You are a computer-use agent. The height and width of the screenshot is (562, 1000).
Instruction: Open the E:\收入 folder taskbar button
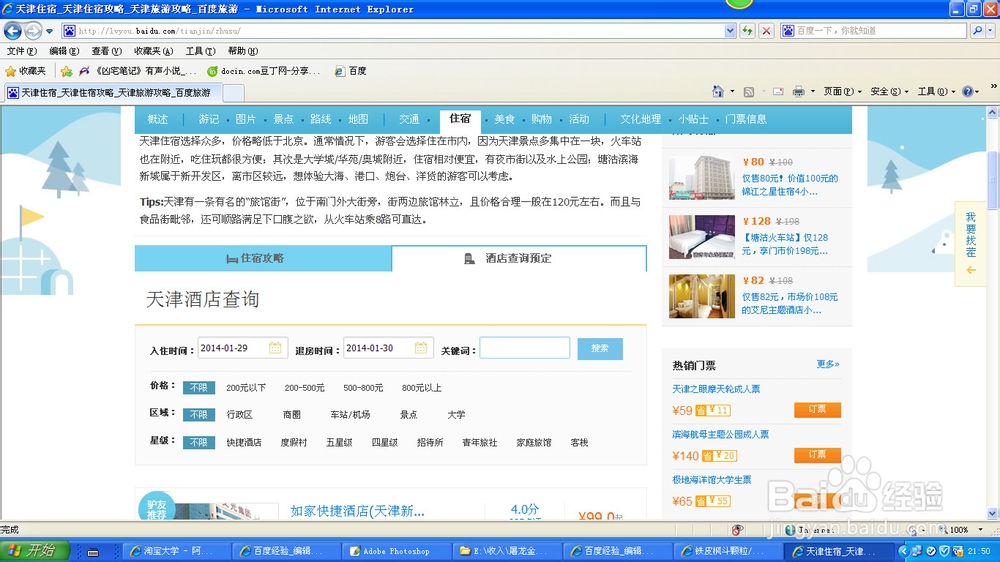click(x=507, y=551)
